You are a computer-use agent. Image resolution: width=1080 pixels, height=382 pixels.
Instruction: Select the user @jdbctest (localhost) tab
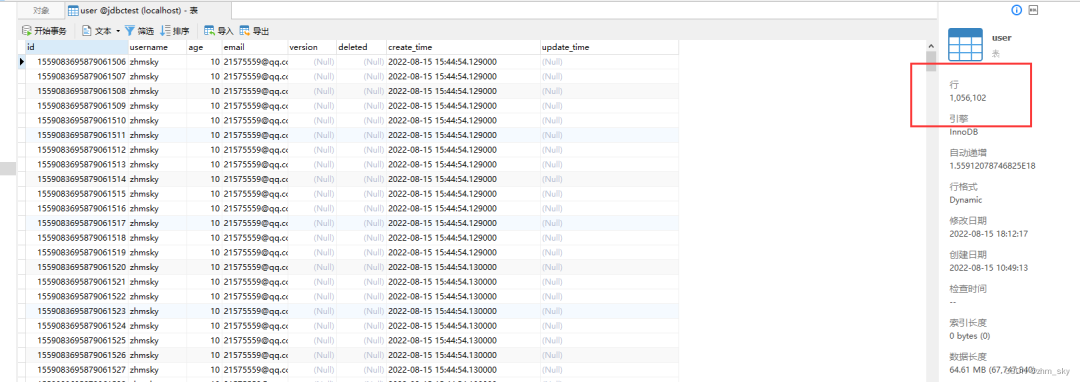pyautogui.click(x=148, y=10)
